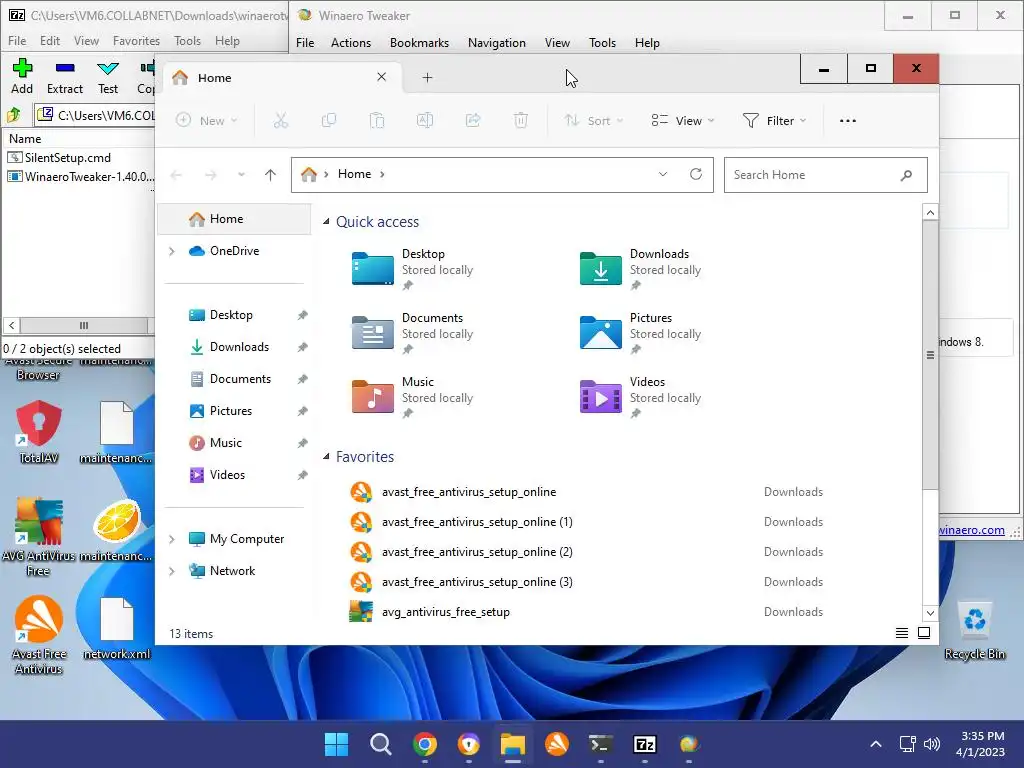
Task: Open Winaero Tweaker Actions menu
Action: click(x=351, y=43)
